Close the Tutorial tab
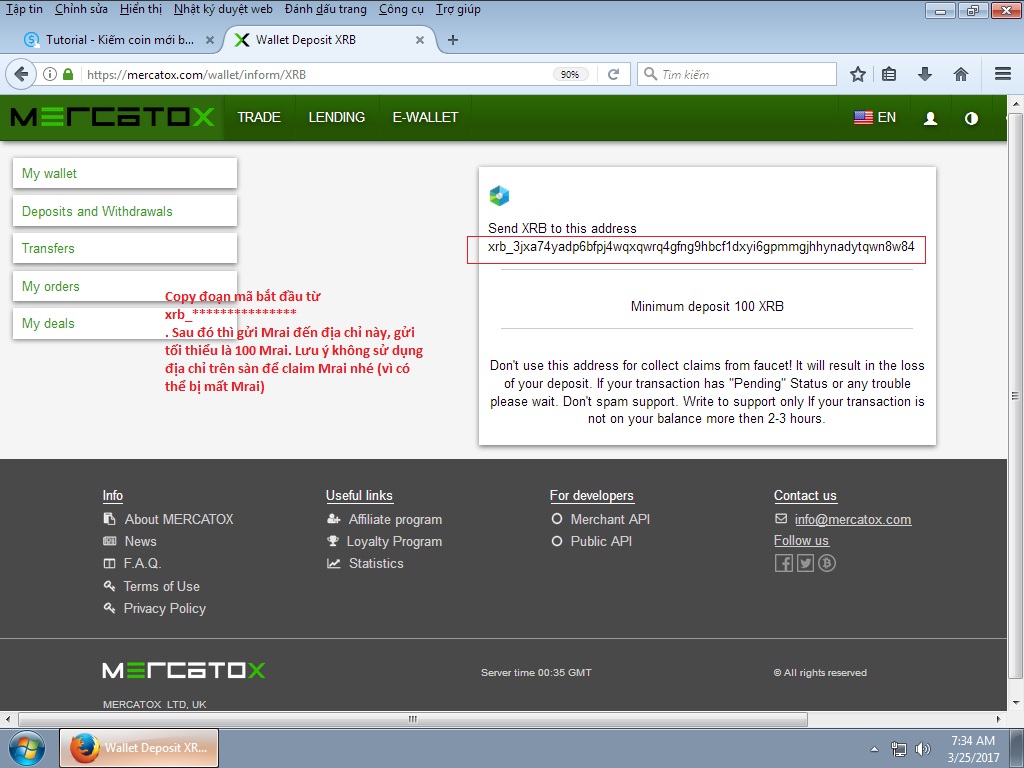Image resolution: width=1024 pixels, height=768 pixels. pos(210,40)
